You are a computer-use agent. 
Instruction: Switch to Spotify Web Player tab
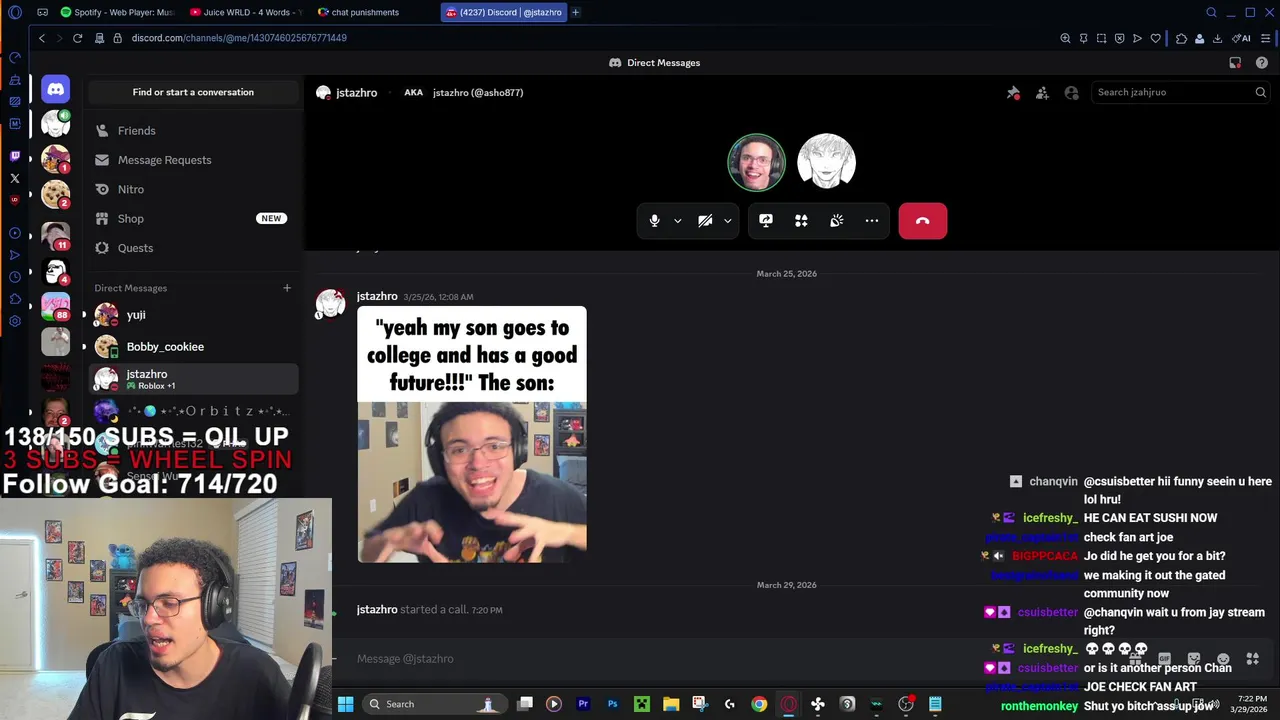117,12
